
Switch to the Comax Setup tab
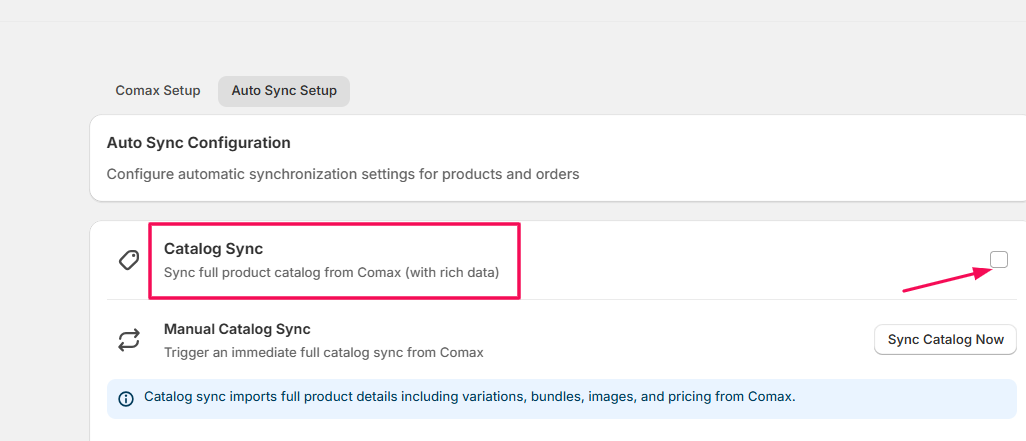coord(158,91)
